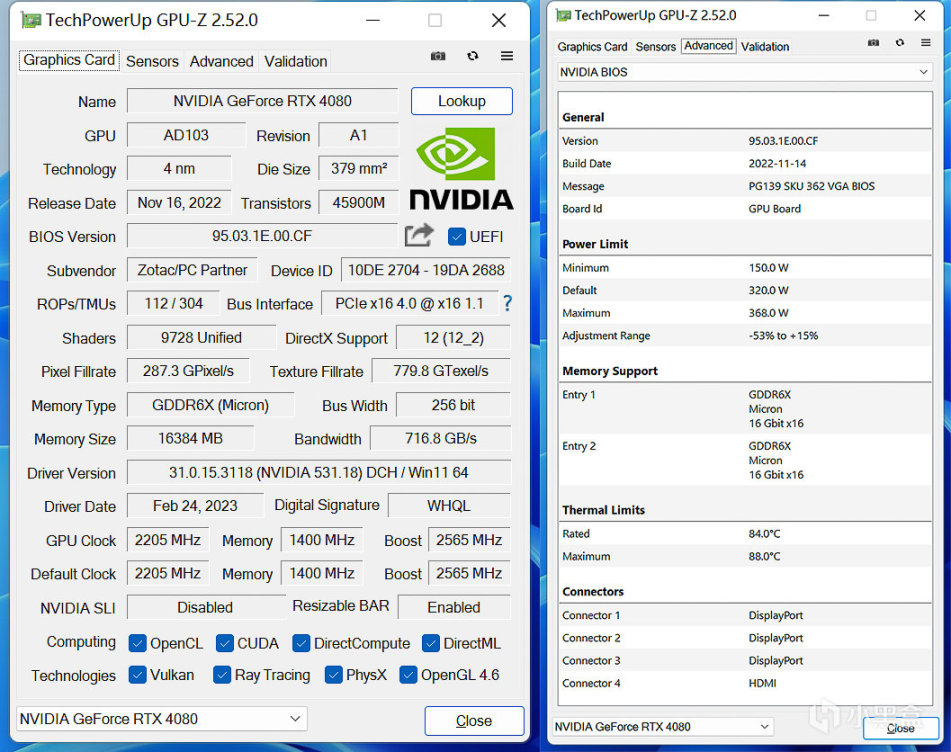The width and height of the screenshot is (951, 752).
Task: Minimize the right GPU-Z window
Action: pos(824,15)
